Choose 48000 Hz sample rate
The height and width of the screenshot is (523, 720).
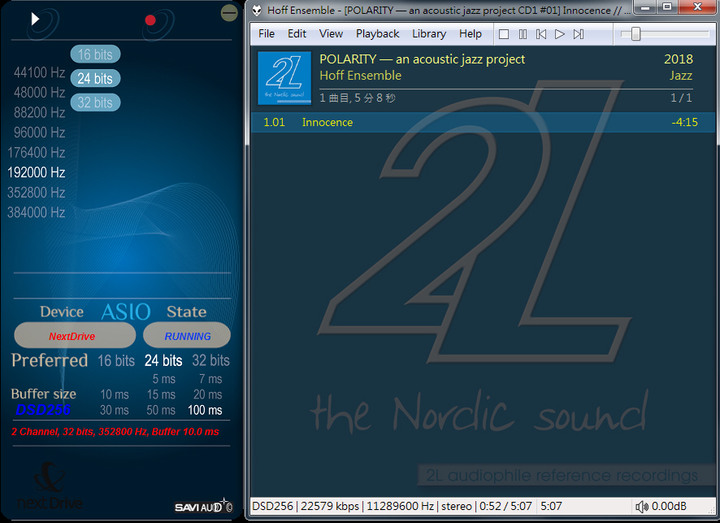click(x=39, y=93)
